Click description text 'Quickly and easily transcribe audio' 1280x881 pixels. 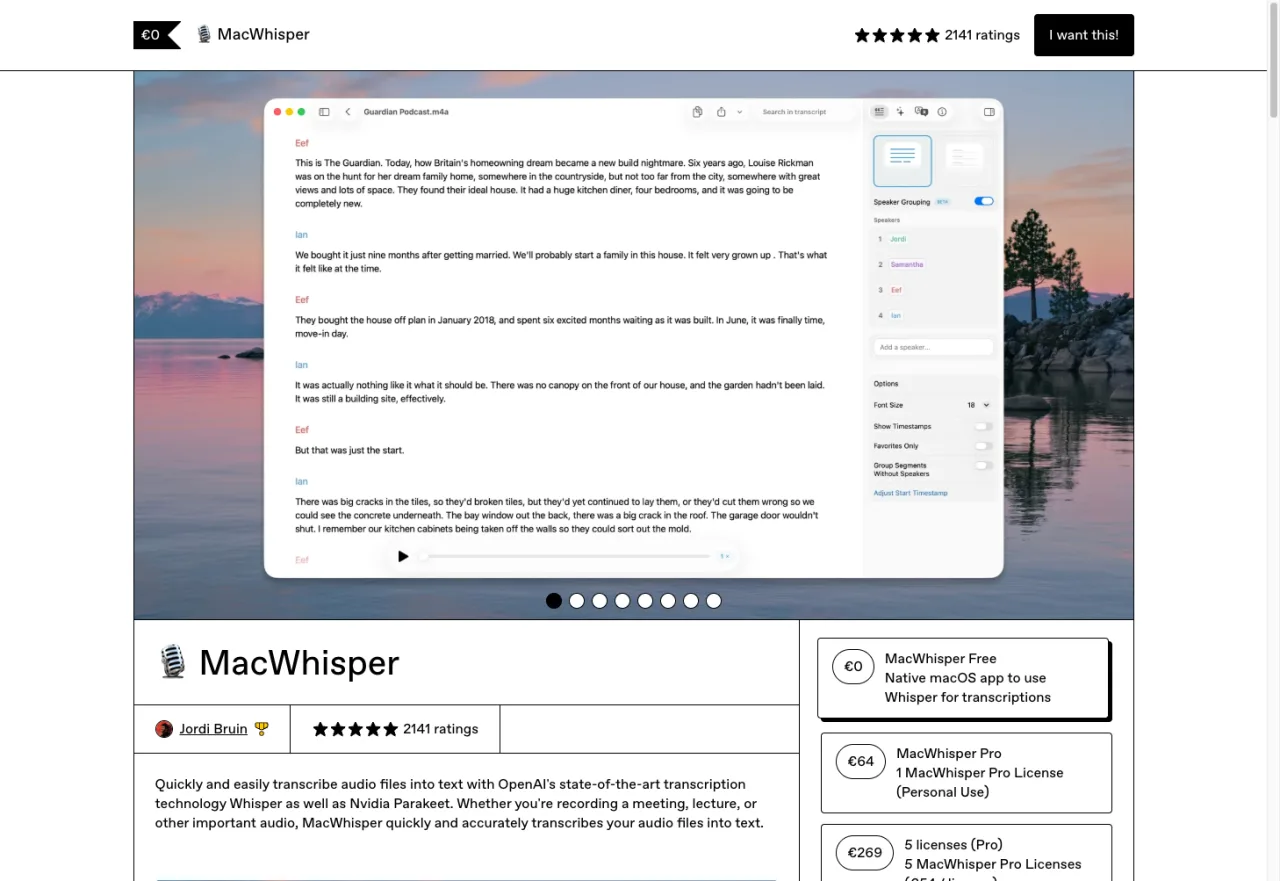(x=460, y=804)
